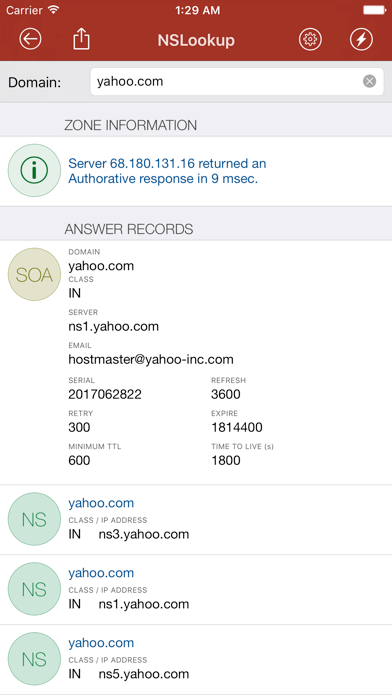This screenshot has height=696, width=392.
Task: Clear the domain field with X icon
Action: (369, 81)
